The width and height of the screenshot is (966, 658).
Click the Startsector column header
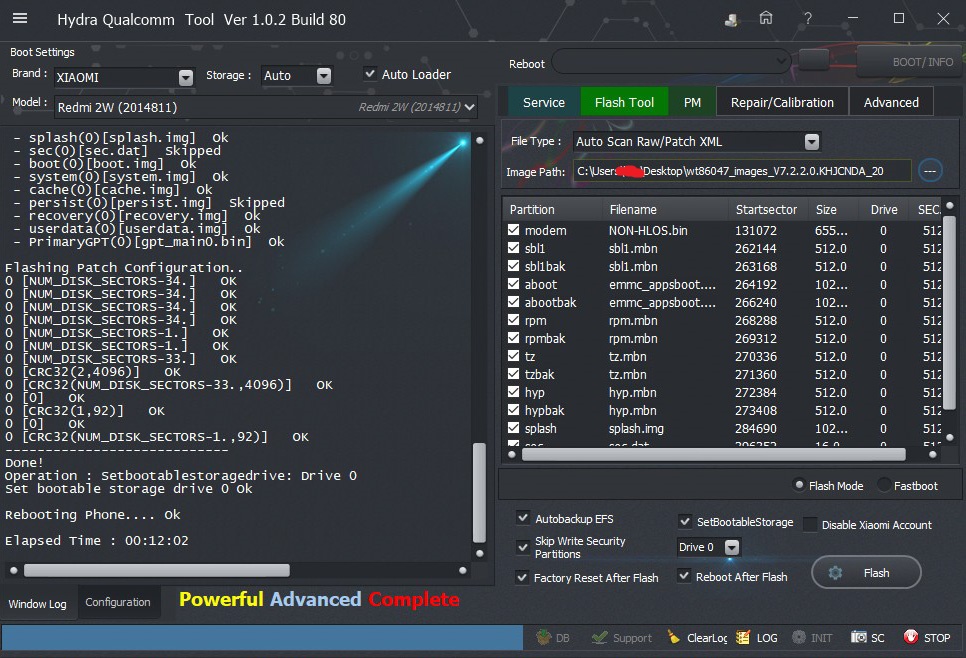coord(766,209)
